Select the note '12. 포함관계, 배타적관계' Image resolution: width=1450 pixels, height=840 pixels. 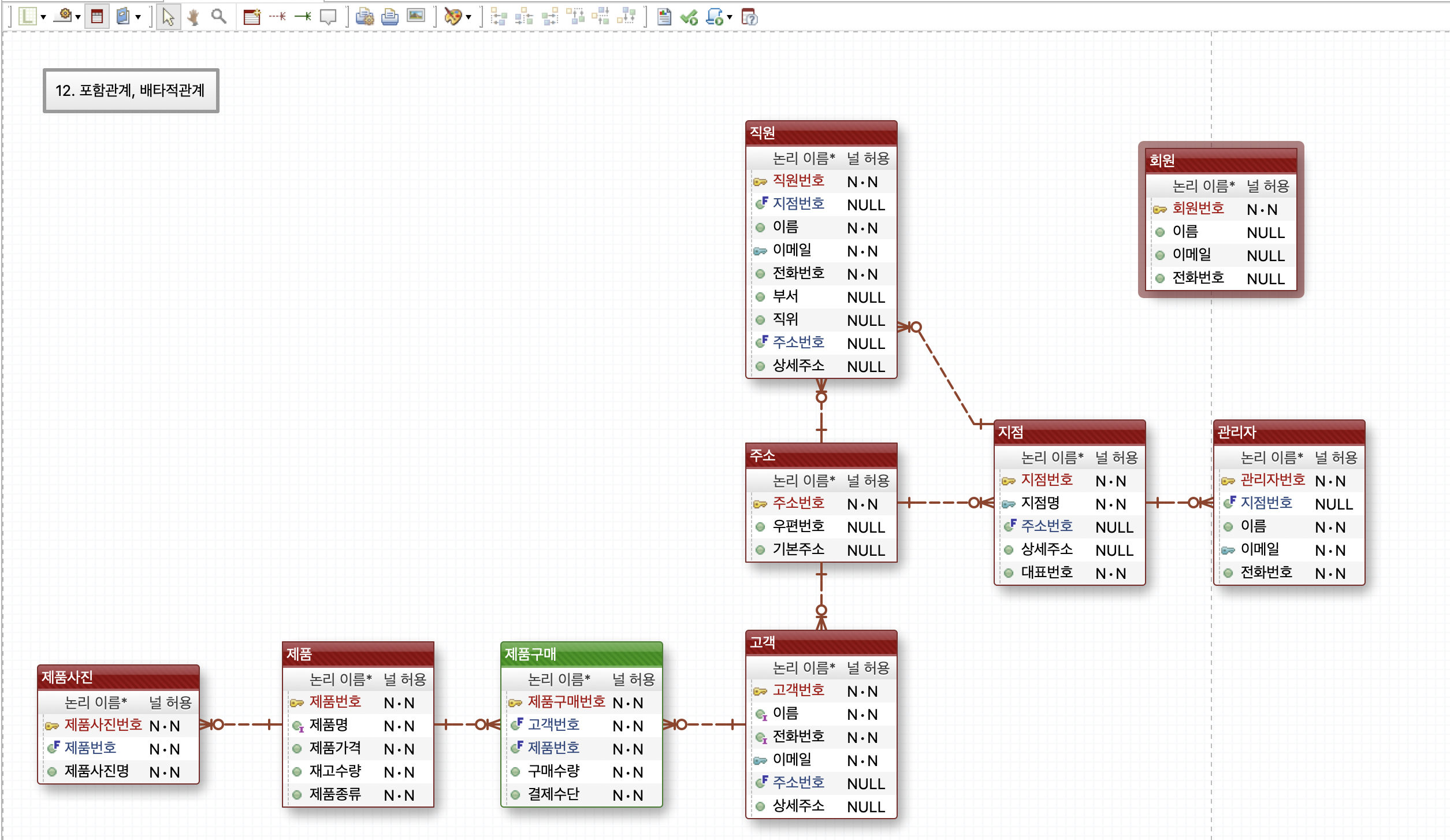(131, 91)
